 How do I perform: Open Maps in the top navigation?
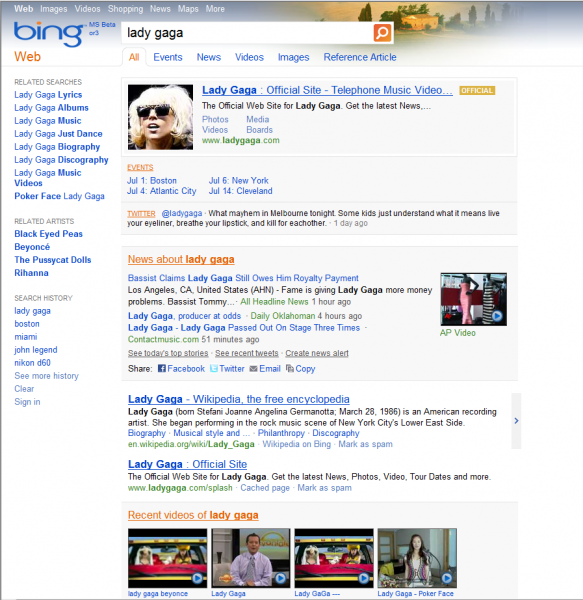coord(188,9)
